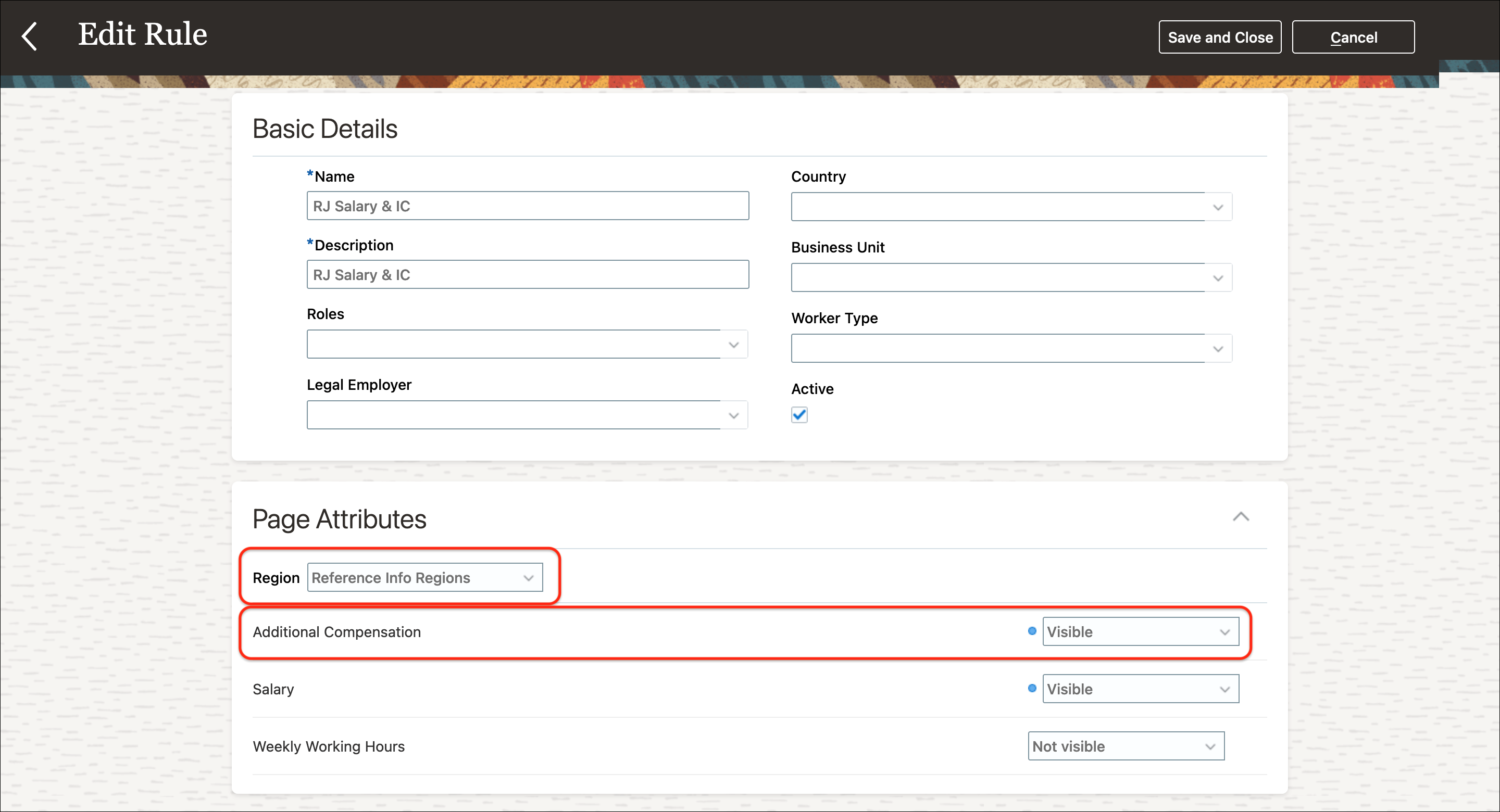
Task: Click Country dropdown chevron icon
Action: (x=1218, y=207)
